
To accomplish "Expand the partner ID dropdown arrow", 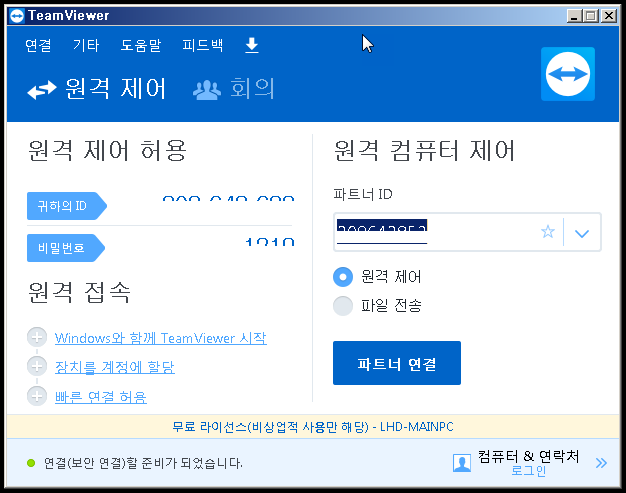I will (582, 233).
